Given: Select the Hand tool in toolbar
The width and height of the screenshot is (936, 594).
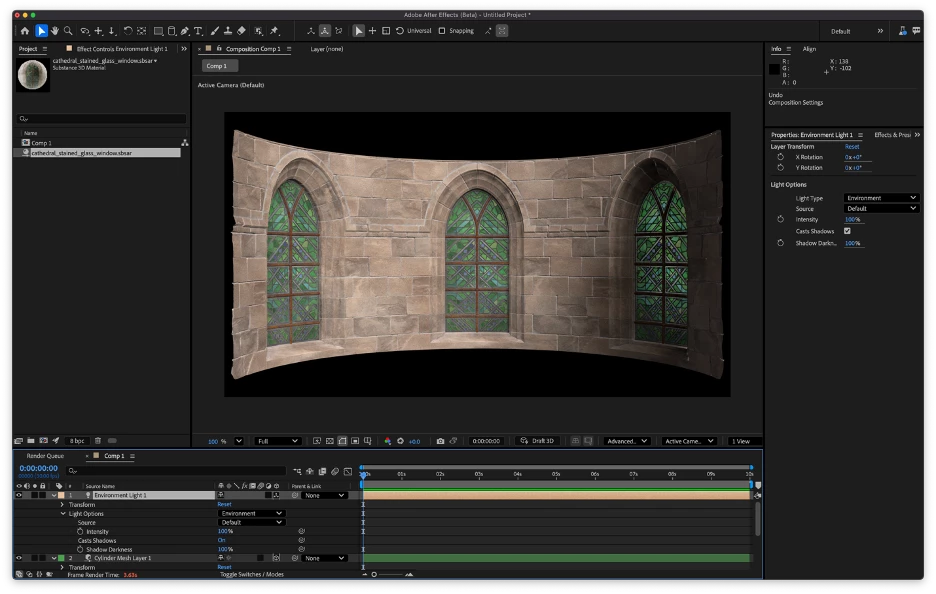Looking at the screenshot, I should click(x=54, y=31).
